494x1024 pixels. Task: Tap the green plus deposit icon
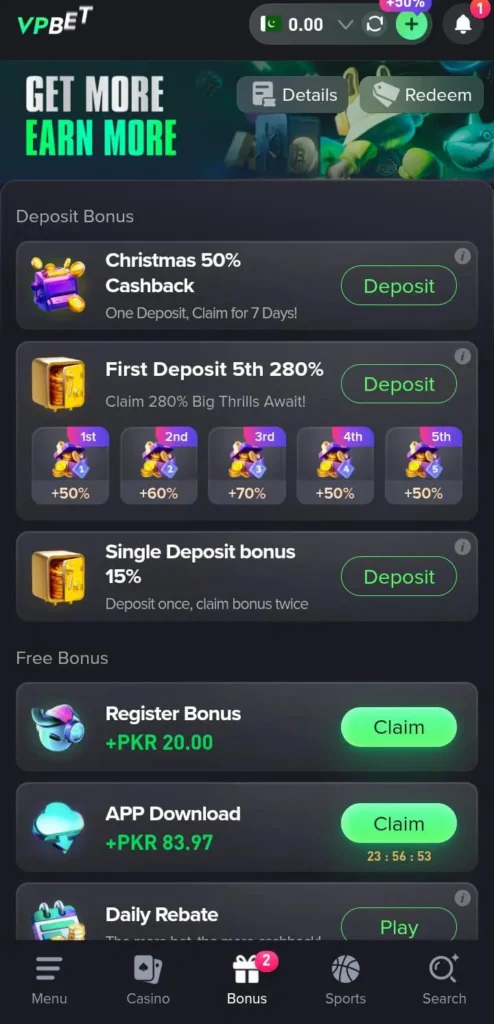tap(412, 25)
